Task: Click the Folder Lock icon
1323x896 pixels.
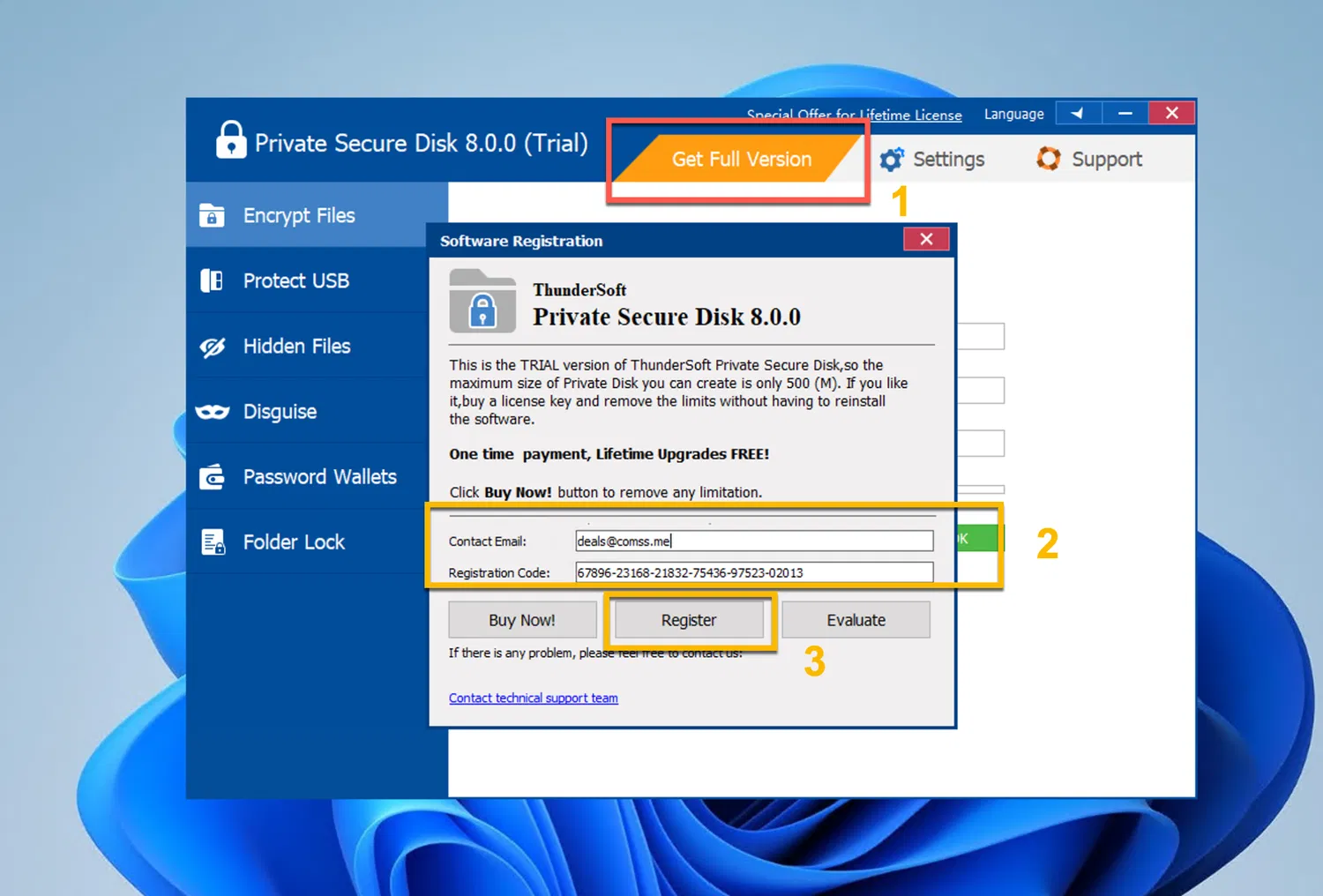Action: (x=213, y=542)
